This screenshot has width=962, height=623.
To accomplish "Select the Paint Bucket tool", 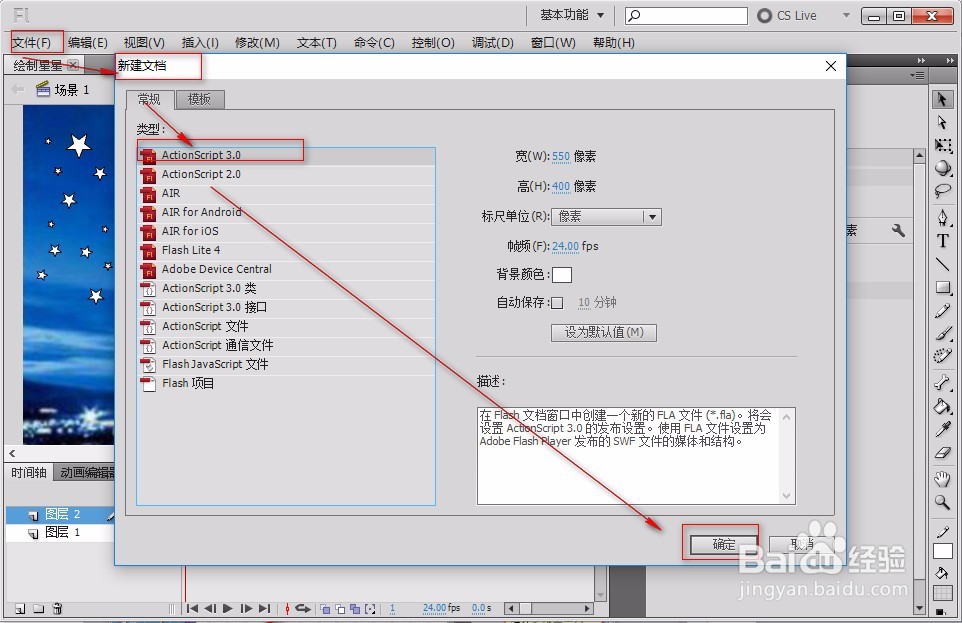I will pyautogui.click(x=942, y=406).
